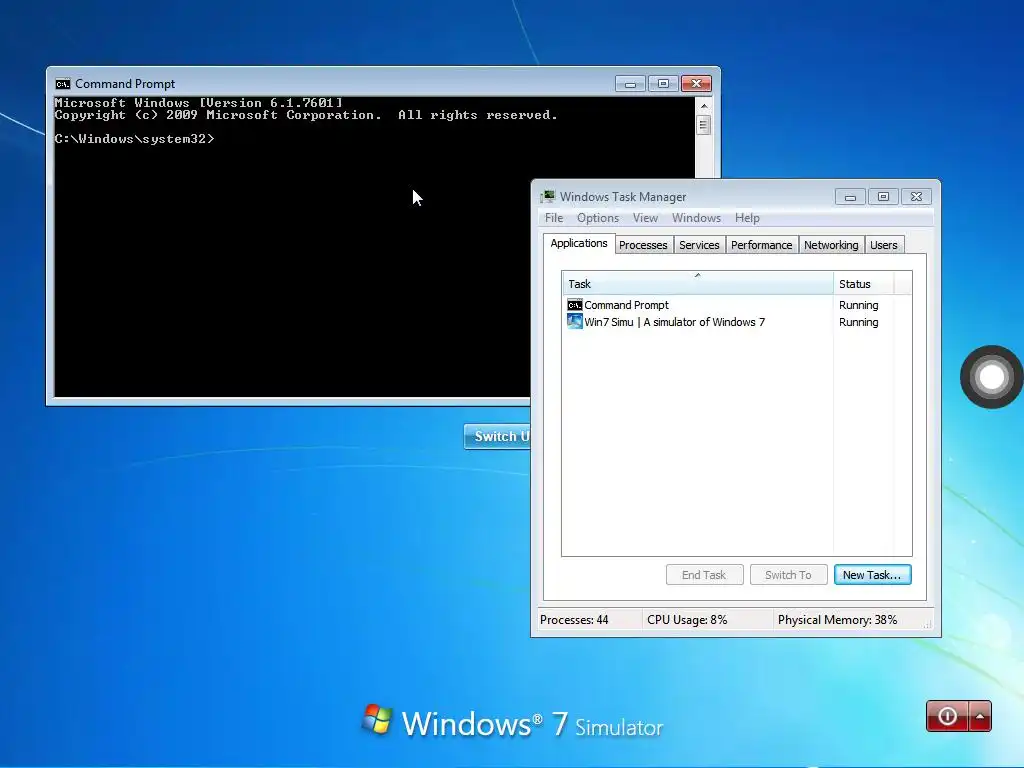The image size is (1024, 768).
Task: Click the red power shutdown button
Action: point(948,716)
